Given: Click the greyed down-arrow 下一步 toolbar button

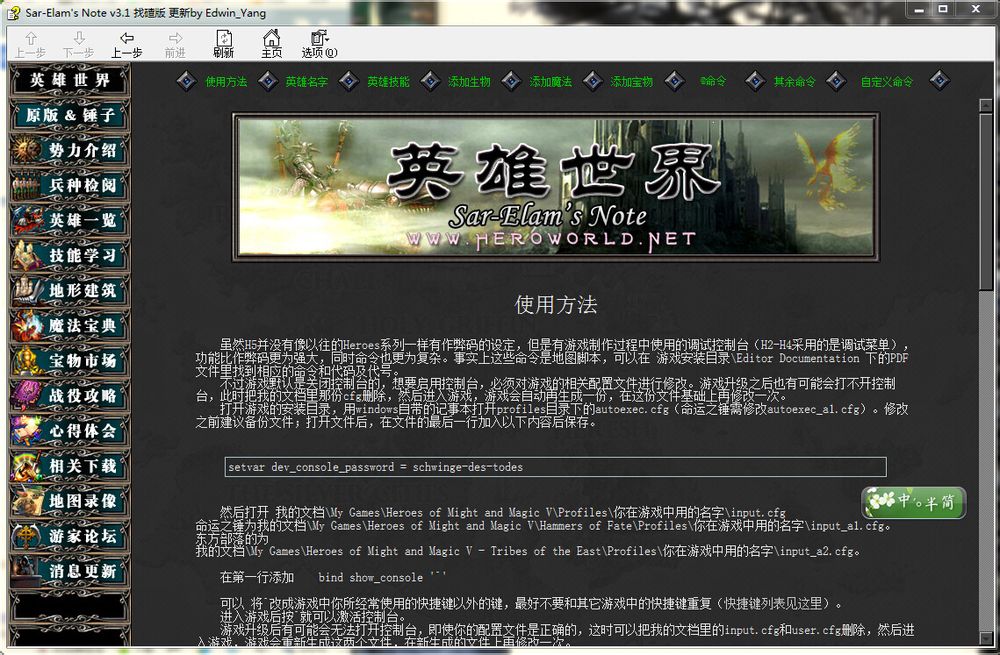Looking at the screenshot, I should (x=78, y=45).
